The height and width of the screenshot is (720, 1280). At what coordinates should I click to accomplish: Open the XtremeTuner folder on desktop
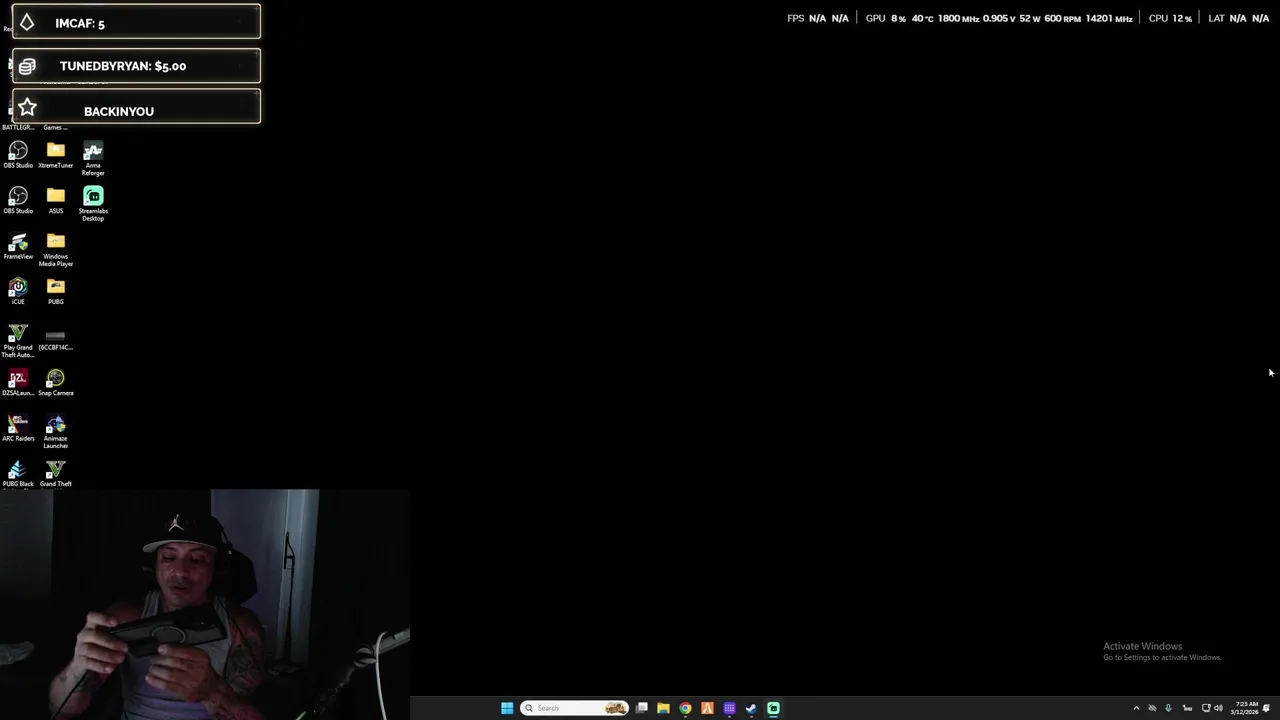[x=56, y=154]
